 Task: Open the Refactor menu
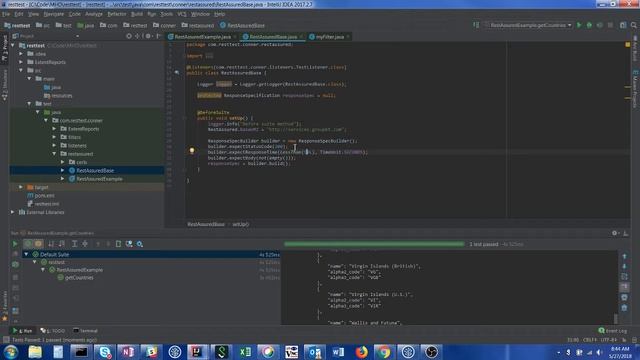coord(117,14)
